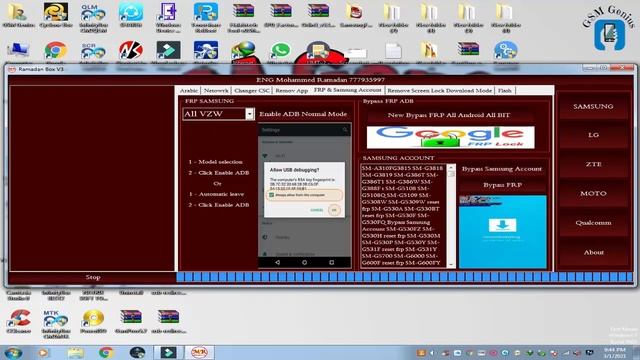Click the empty log panel on left
This screenshot has height=360, width=640.
[92, 178]
